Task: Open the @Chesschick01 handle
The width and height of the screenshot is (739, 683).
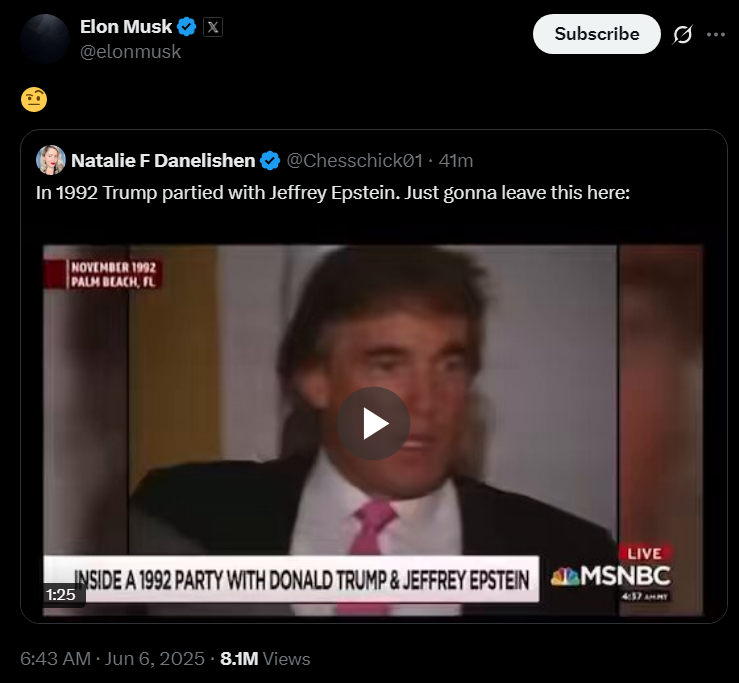Action: pyautogui.click(x=354, y=161)
